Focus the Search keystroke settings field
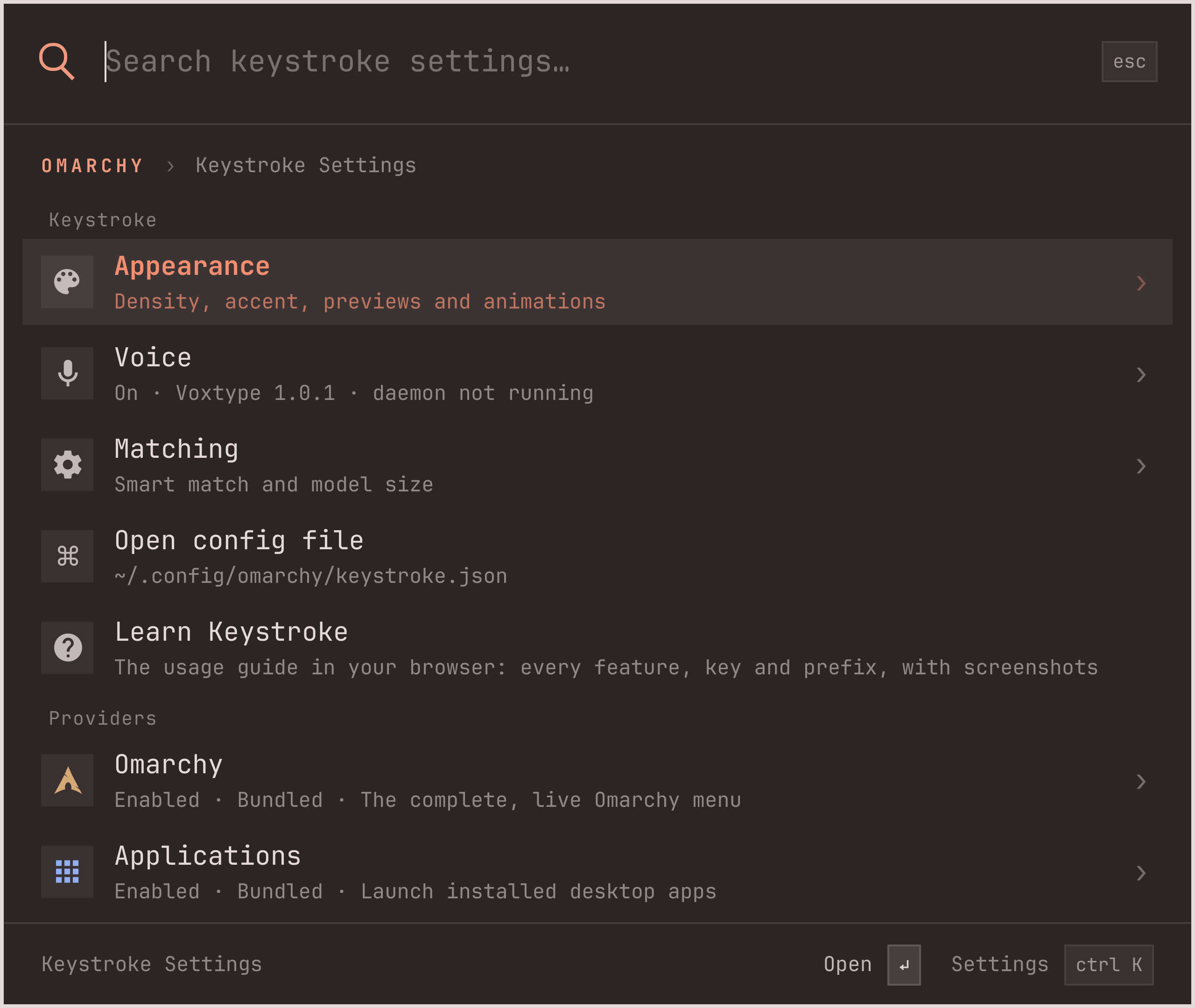Viewport: 1195px width, 1008px height. point(594,62)
